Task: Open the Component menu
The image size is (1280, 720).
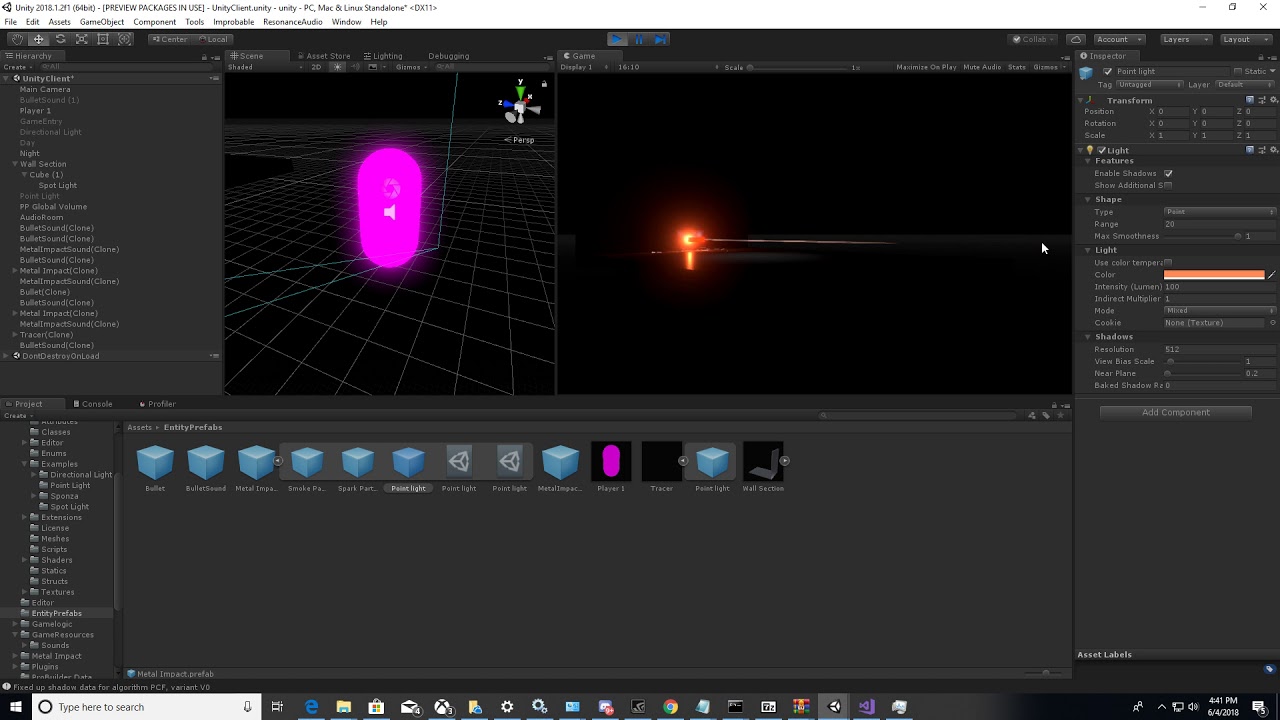Action: pos(154,22)
